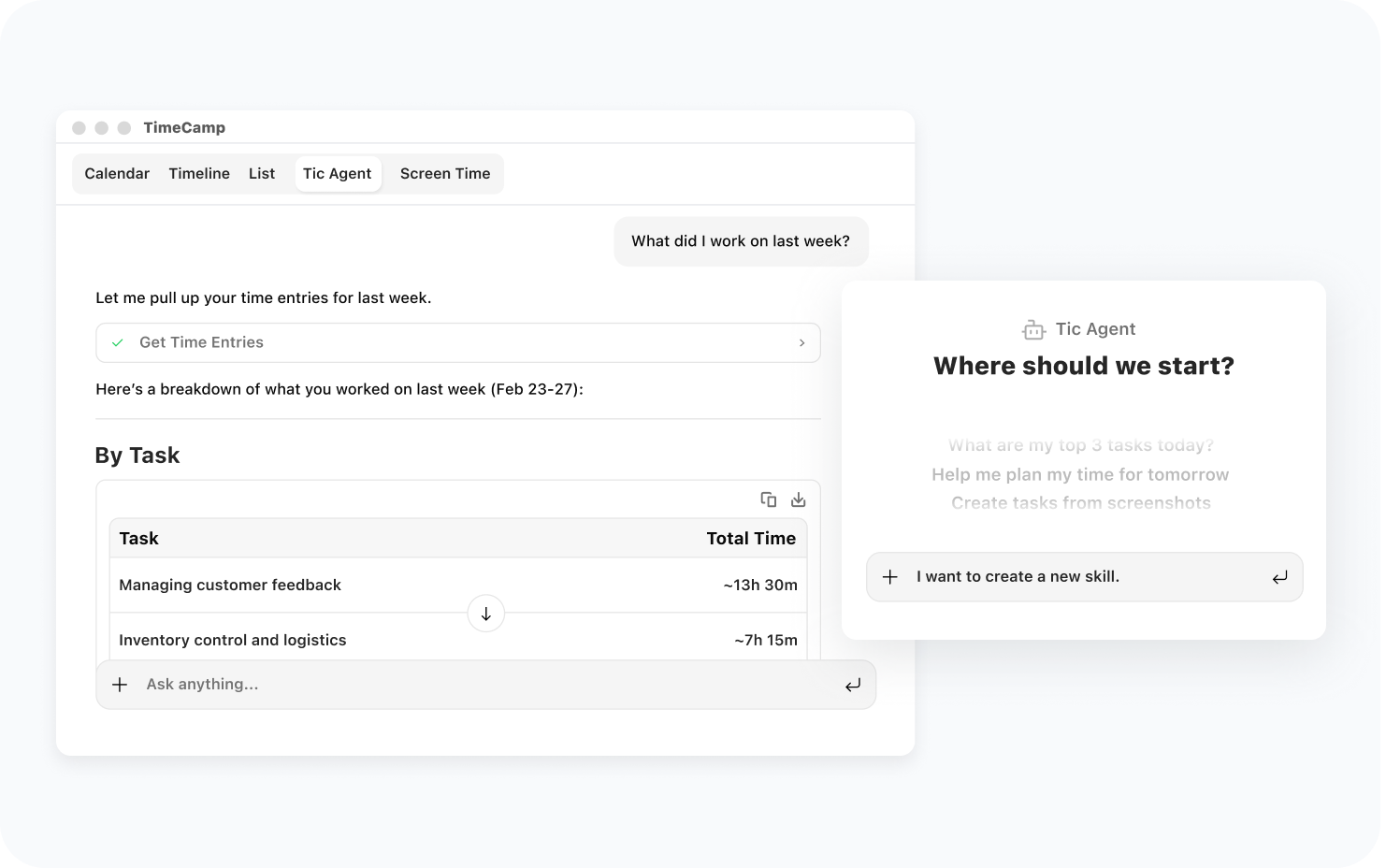Expand the Get Time Entries chevron
This screenshot has height=868, width=1386.
click(801, 343)
